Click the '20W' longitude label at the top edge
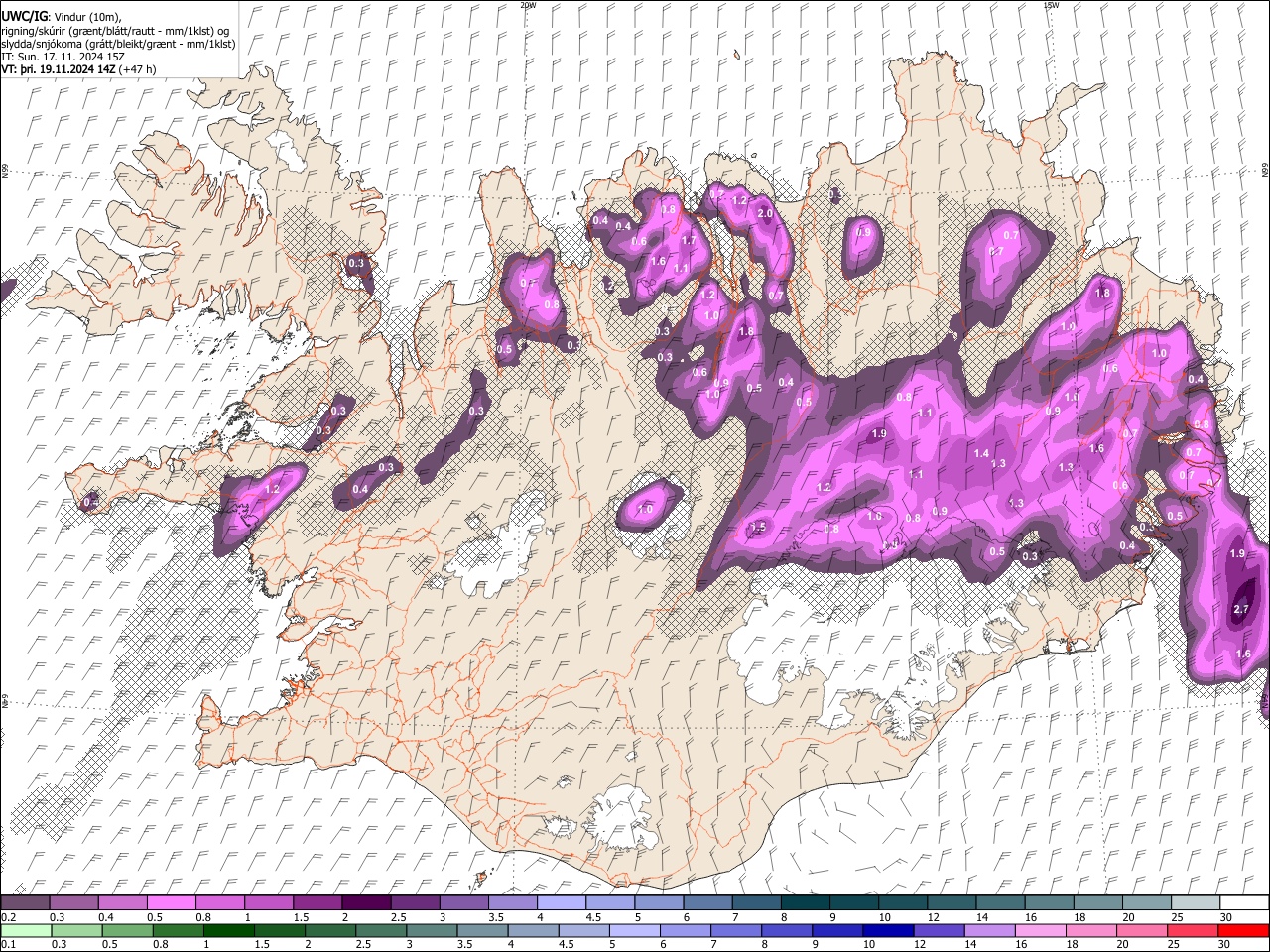 (x=529, y=5)
